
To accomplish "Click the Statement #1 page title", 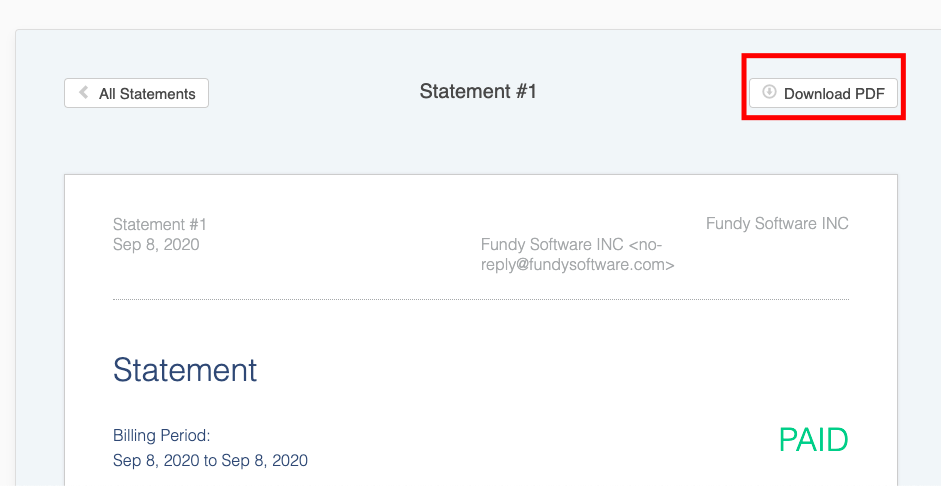I will tap(478, 91).
